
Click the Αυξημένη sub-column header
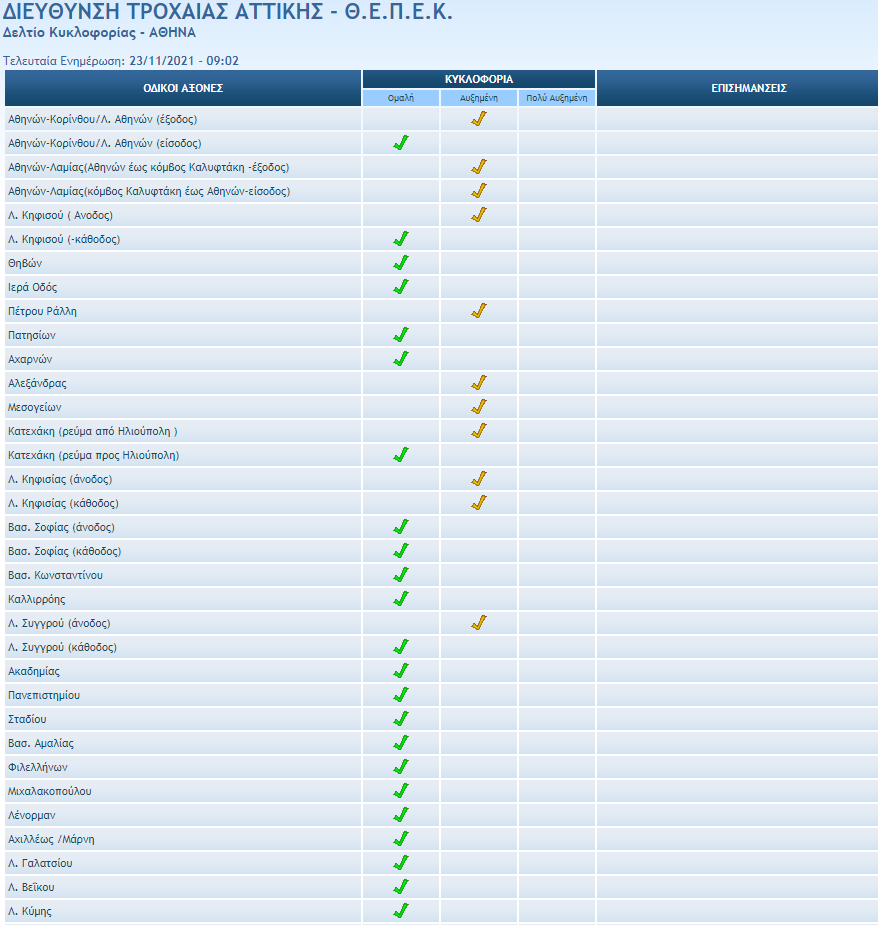[479, 98]
